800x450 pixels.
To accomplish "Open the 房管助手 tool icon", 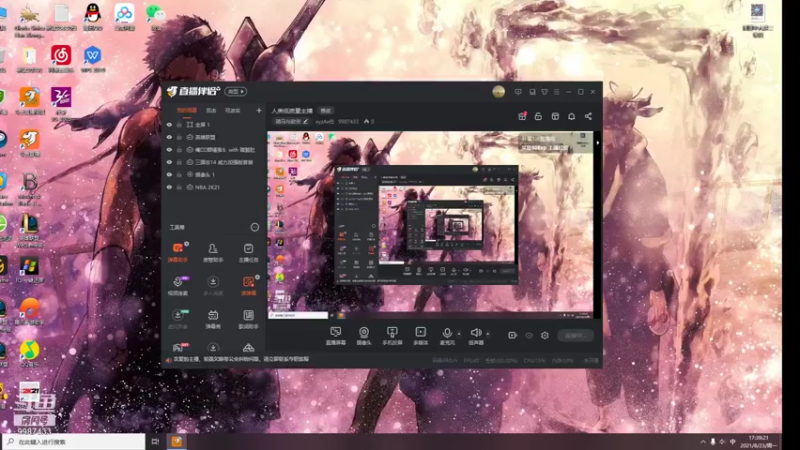I will [213, 252].
